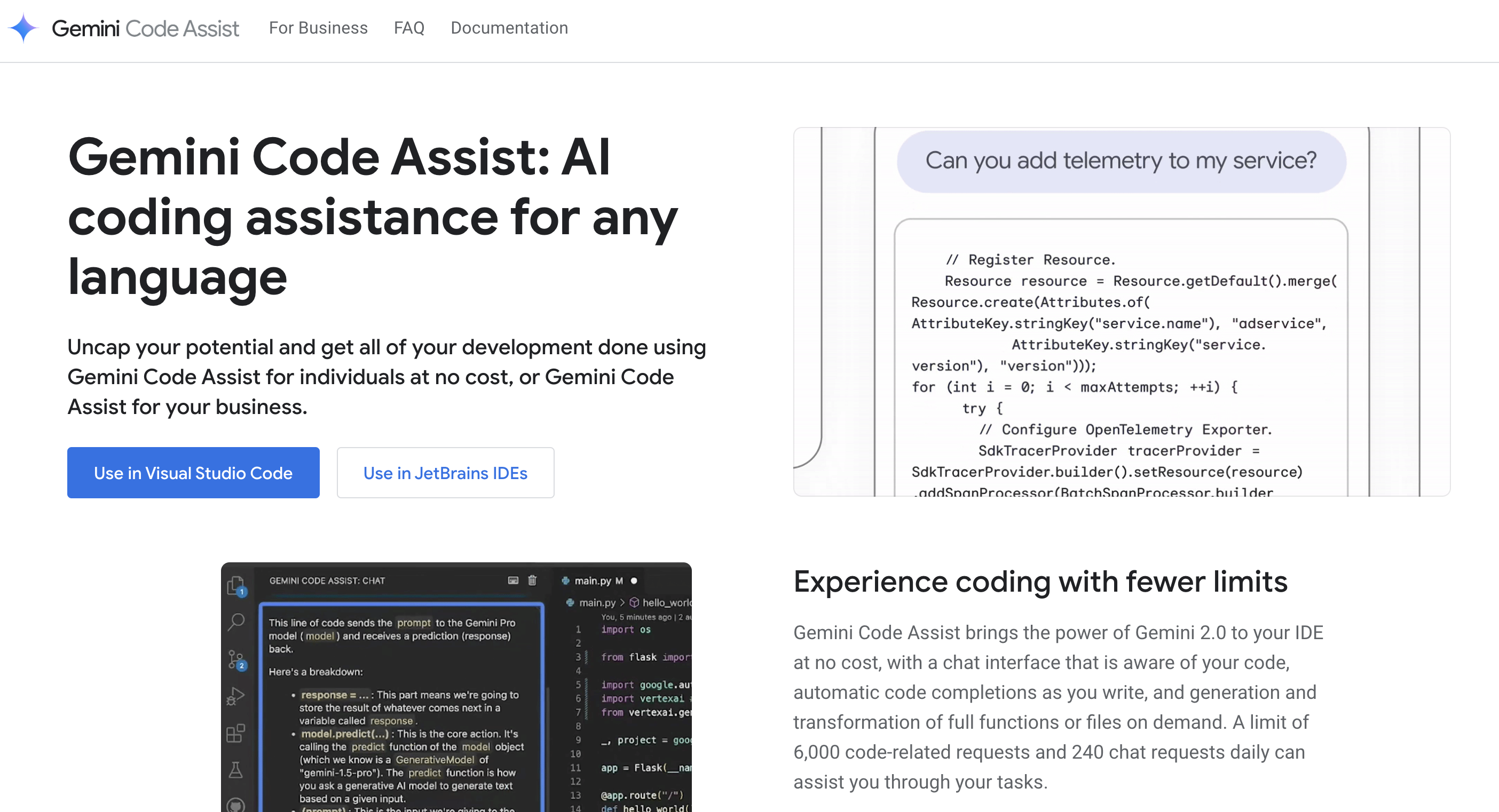Click the GitHub icon in VS Code activity bar

[x=235, y=805]
